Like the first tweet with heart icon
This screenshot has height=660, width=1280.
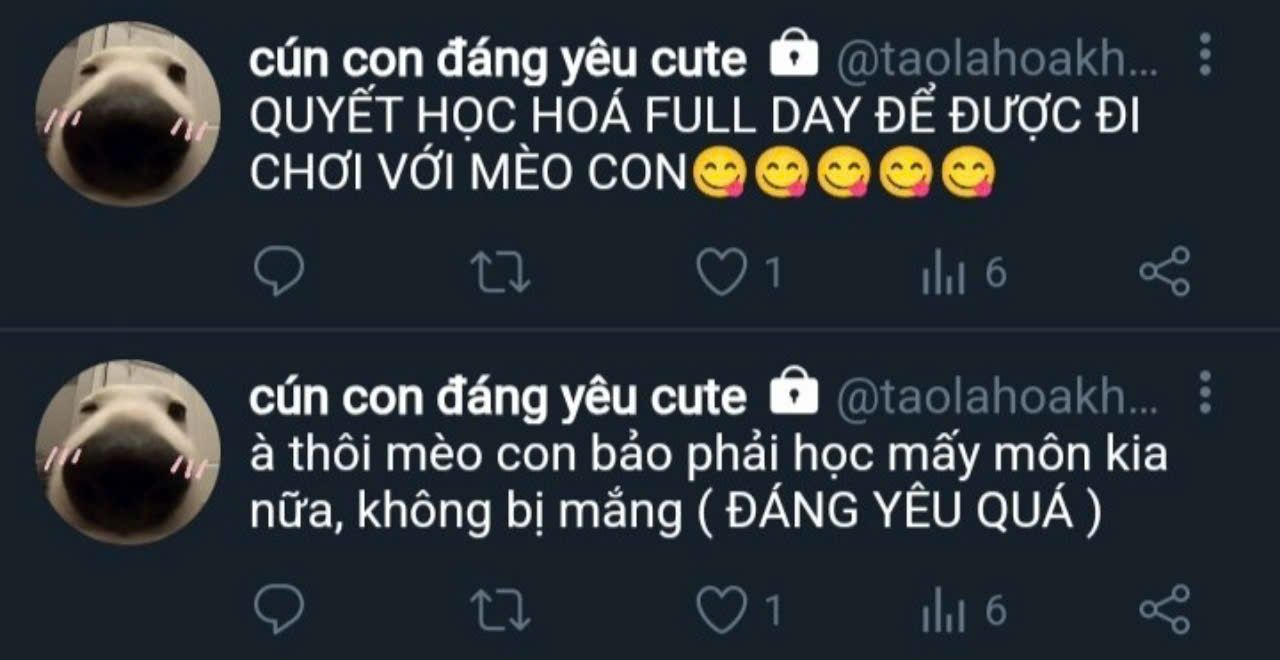[x=721, y=272]
